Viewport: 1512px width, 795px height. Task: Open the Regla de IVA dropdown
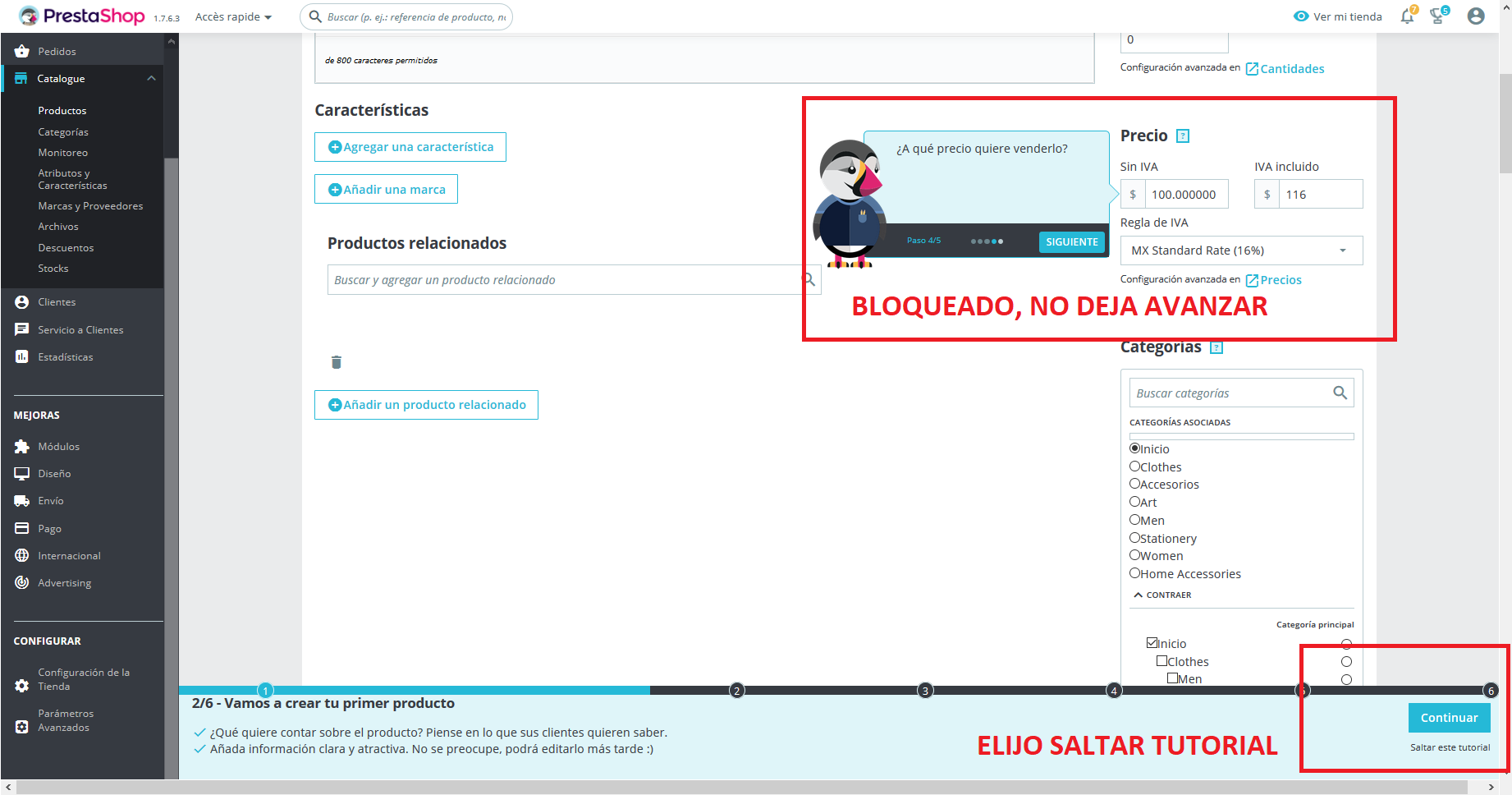(1241, 250)
